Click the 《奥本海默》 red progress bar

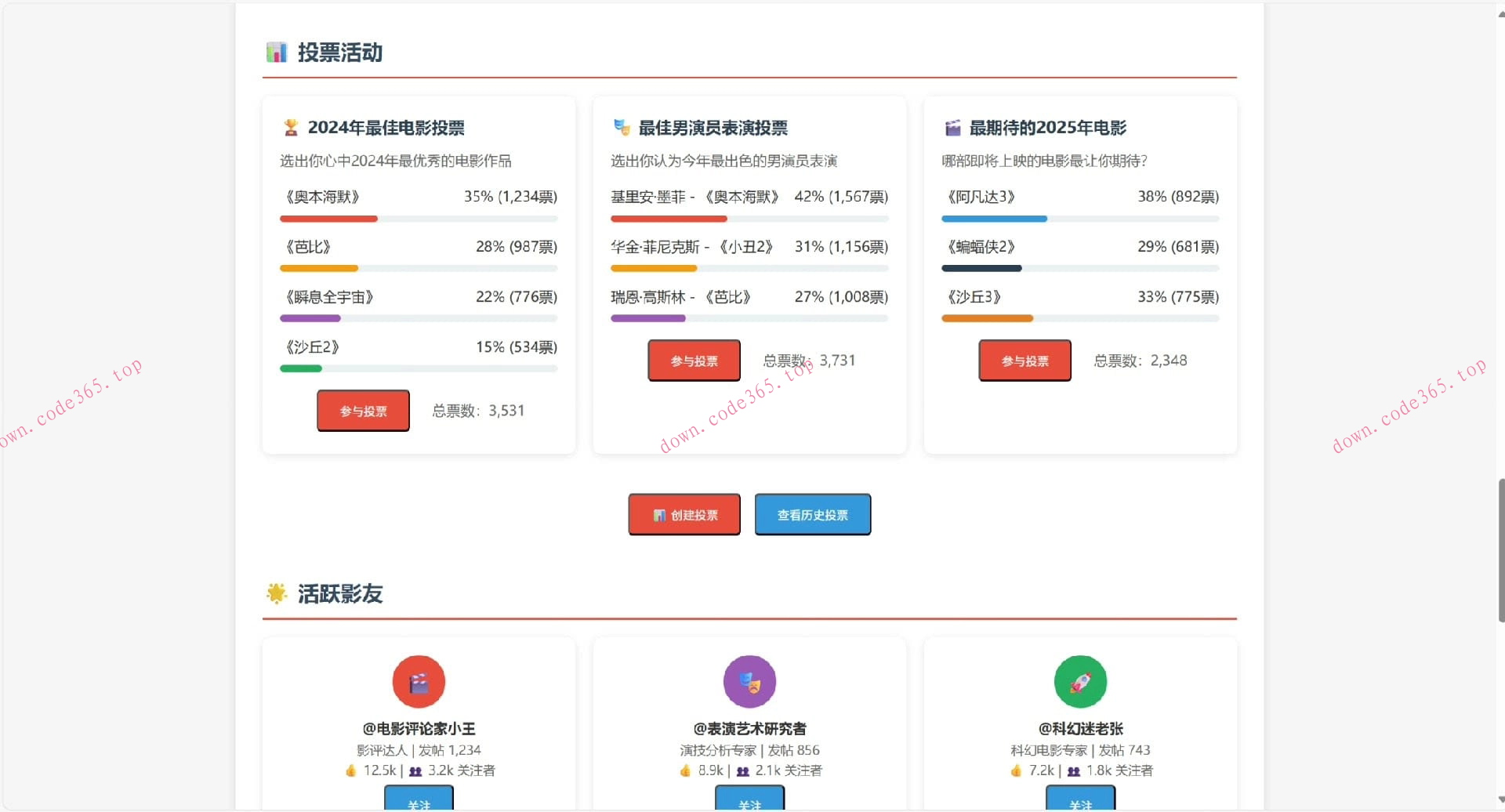328,219
